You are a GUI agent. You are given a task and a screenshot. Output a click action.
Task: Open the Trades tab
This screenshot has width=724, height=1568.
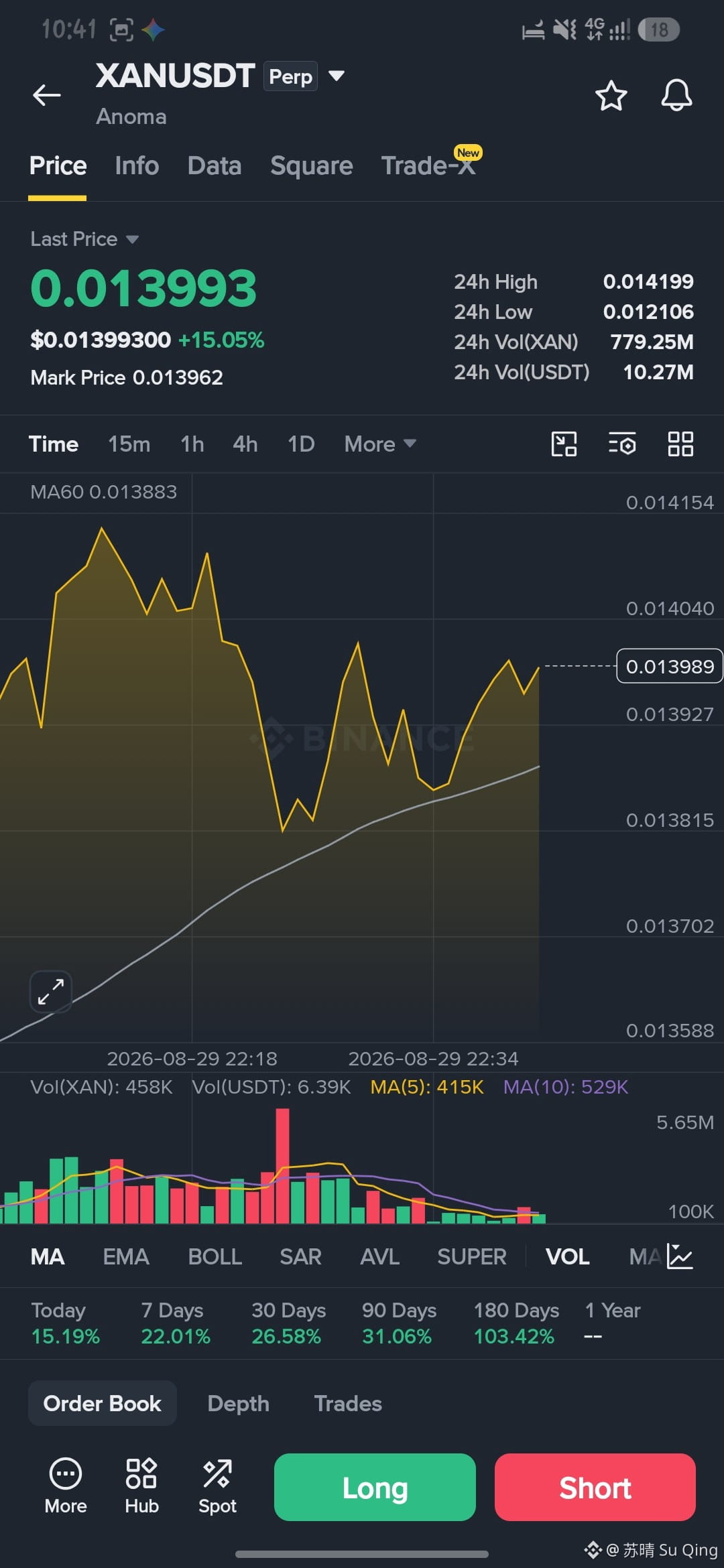(x=348, y=1403)
